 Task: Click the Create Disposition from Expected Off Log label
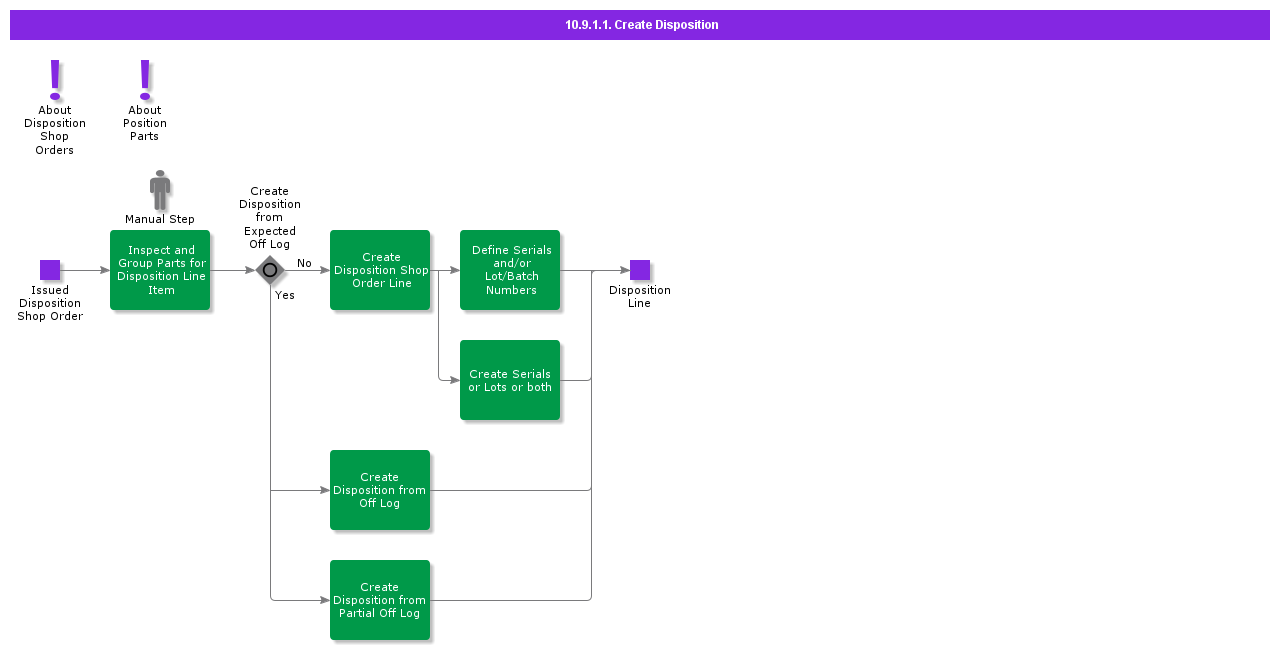[270, 217]
